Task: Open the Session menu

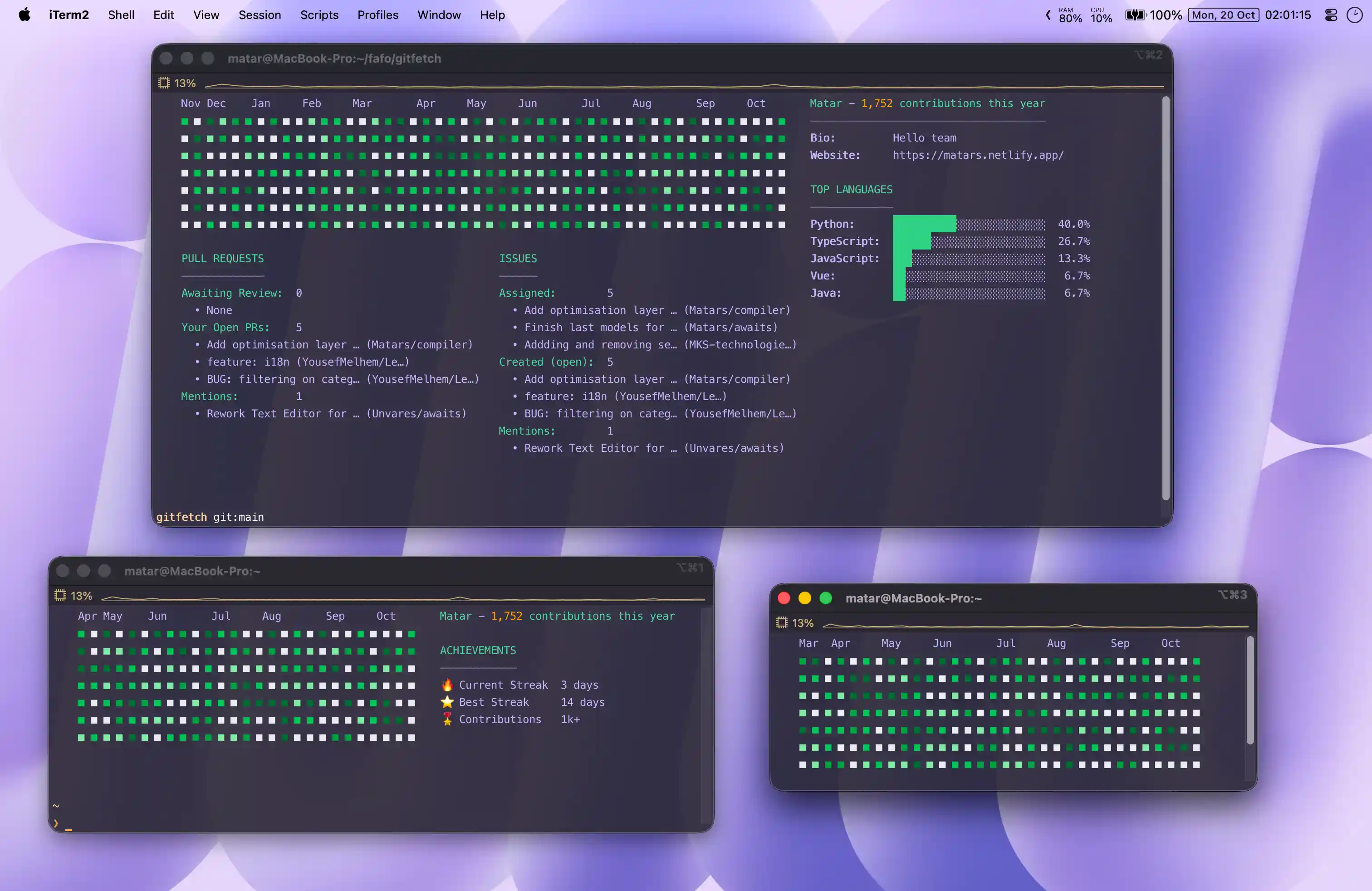Action: pos(260,15)
